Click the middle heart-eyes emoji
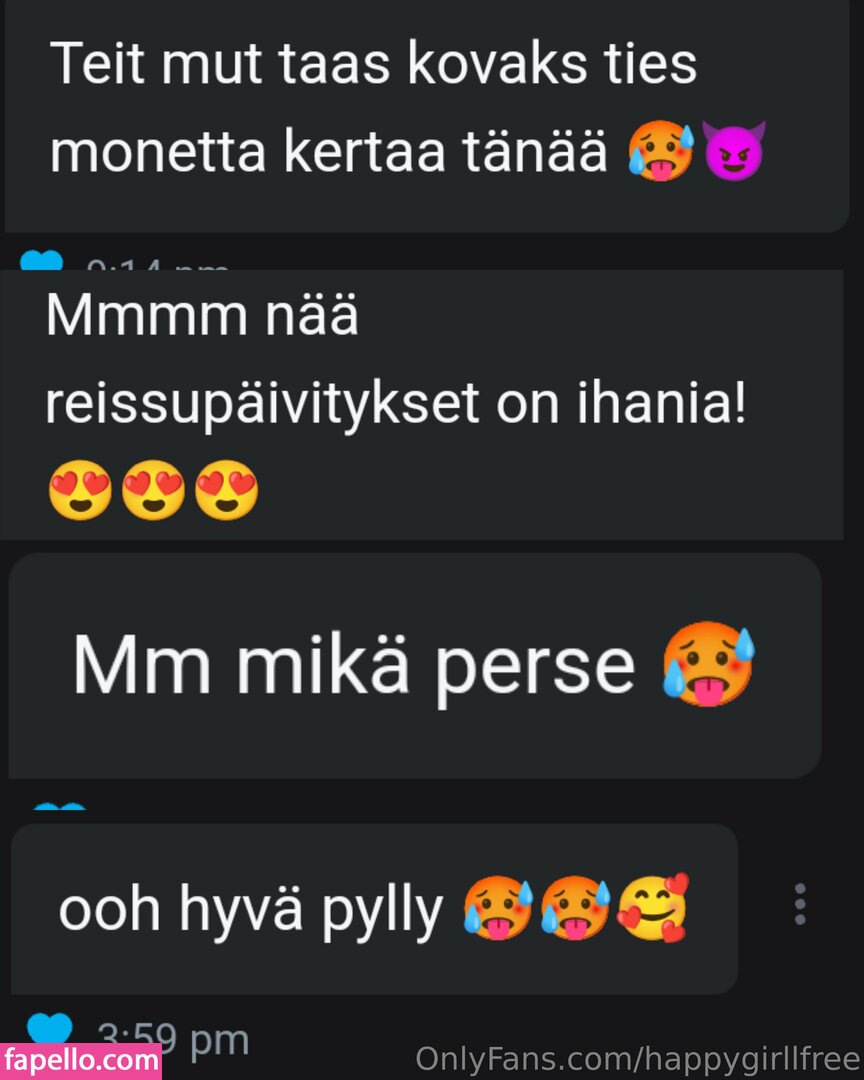The height and width of the screenshot is (1080, 864). (x=153, y=490)
